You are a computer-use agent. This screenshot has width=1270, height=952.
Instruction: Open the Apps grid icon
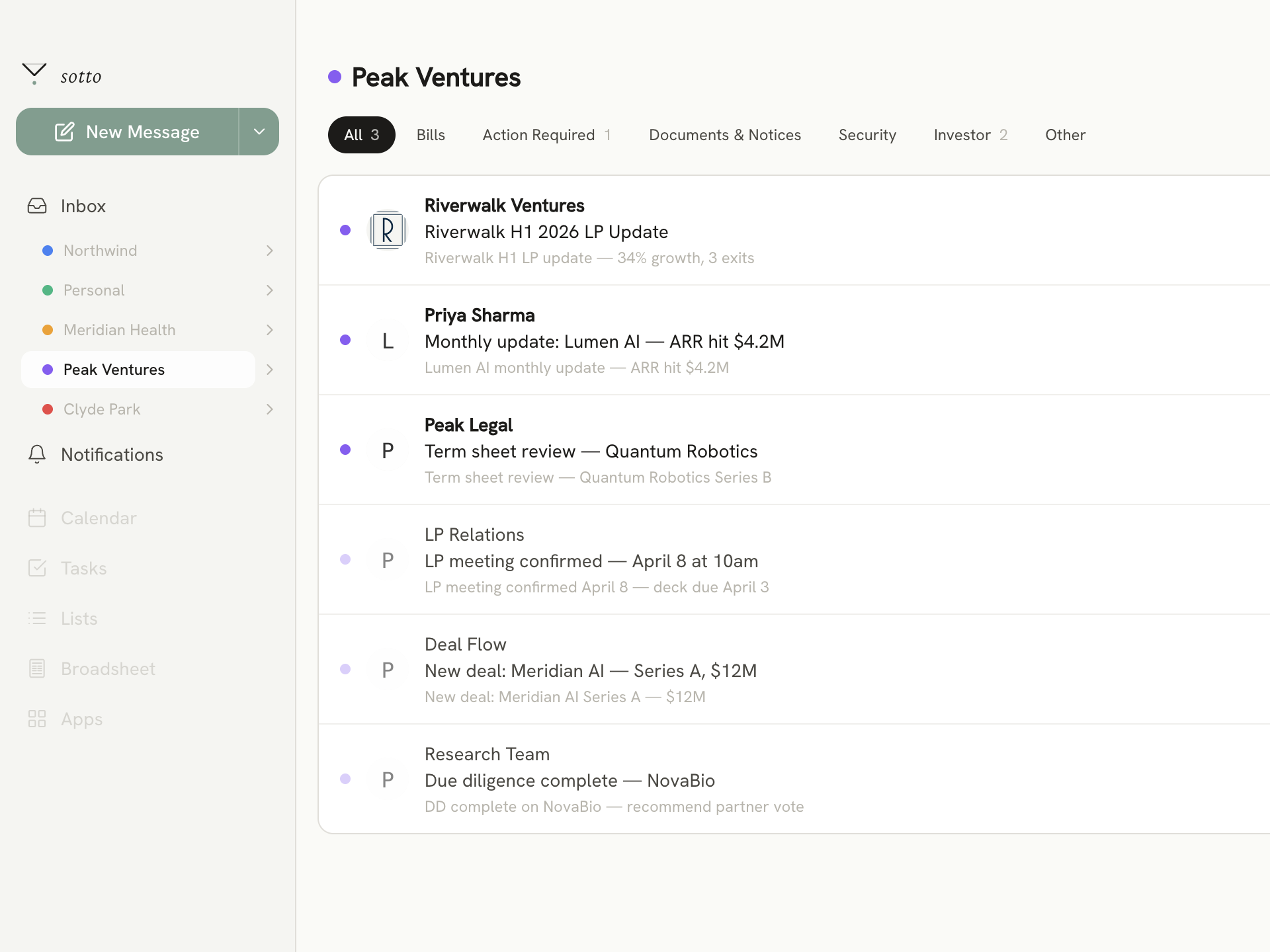[37, 719]
